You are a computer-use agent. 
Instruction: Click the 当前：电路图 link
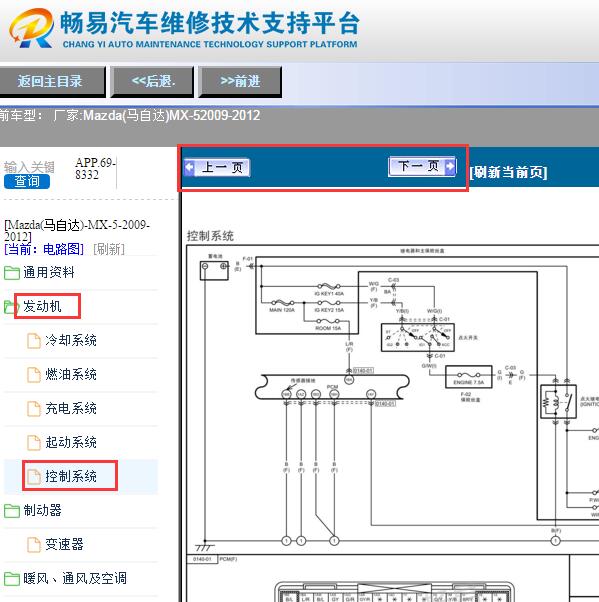click(44, 249)
